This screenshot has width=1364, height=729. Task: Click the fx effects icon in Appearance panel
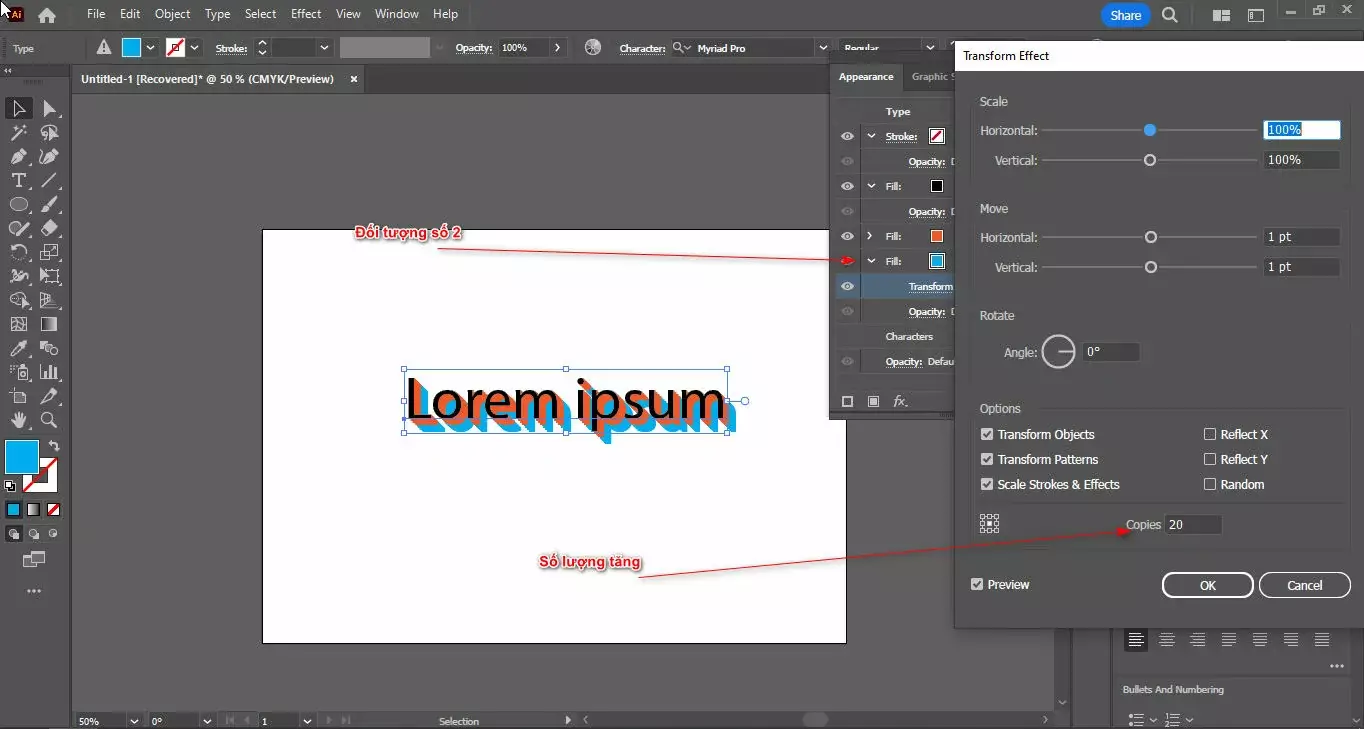tap(898, 399)
